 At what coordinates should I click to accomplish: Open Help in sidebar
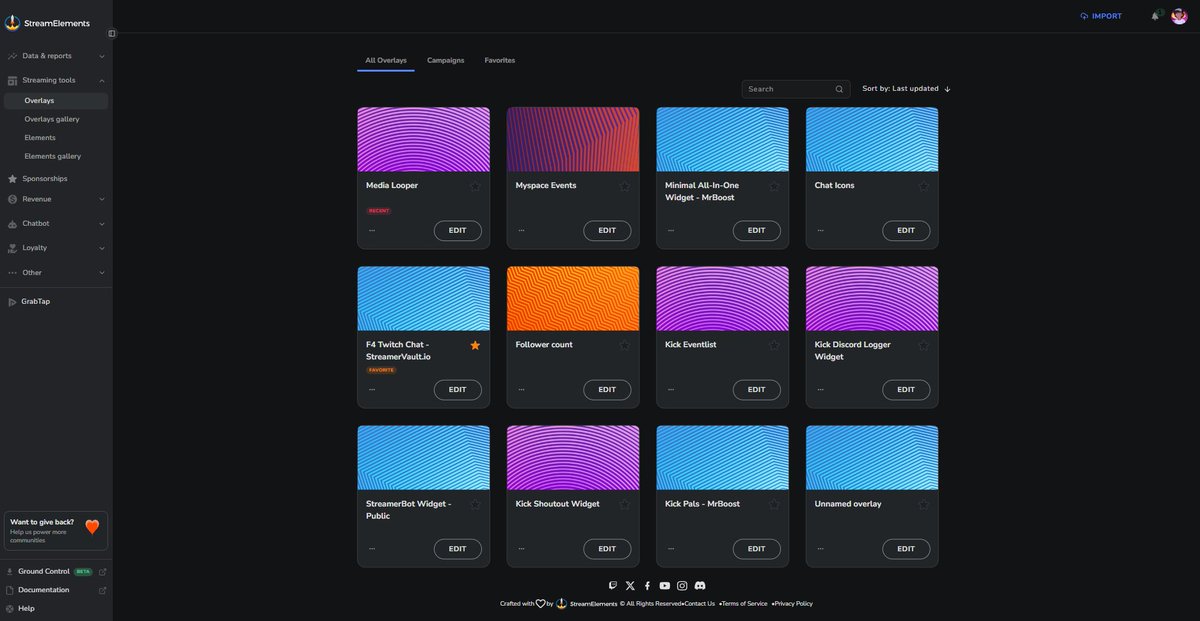coord(26,609)
